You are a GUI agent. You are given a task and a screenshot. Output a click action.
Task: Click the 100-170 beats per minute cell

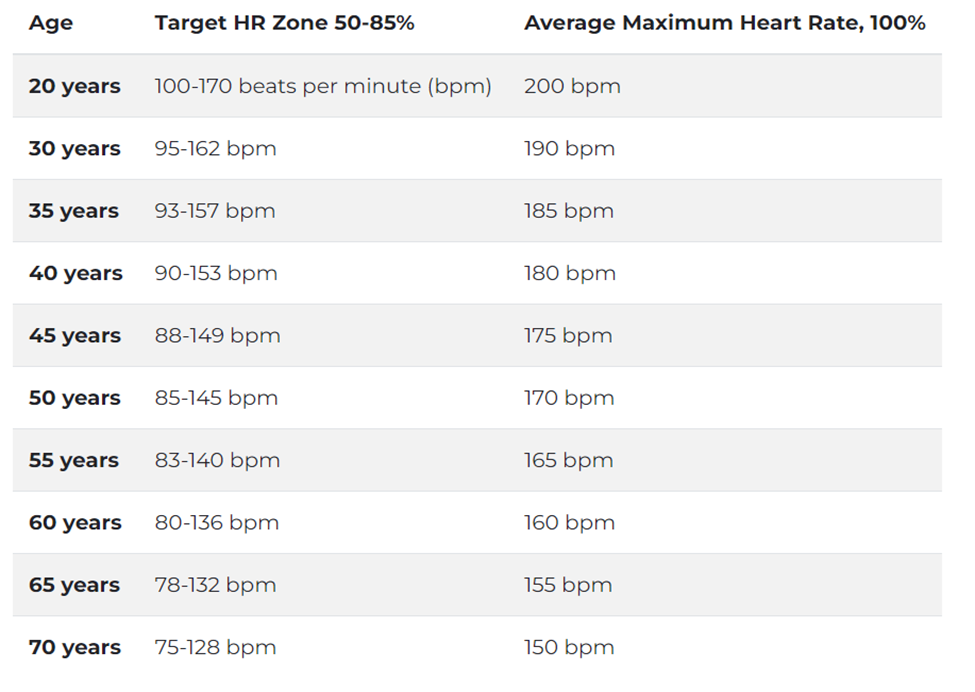(323, 86)
